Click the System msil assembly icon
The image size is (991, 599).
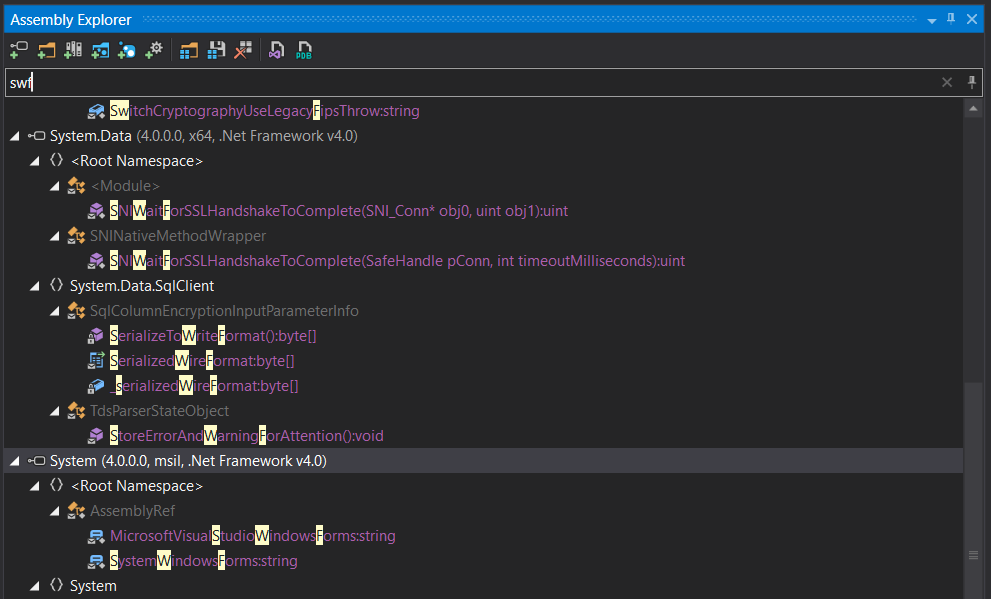(x=37, y=461)
